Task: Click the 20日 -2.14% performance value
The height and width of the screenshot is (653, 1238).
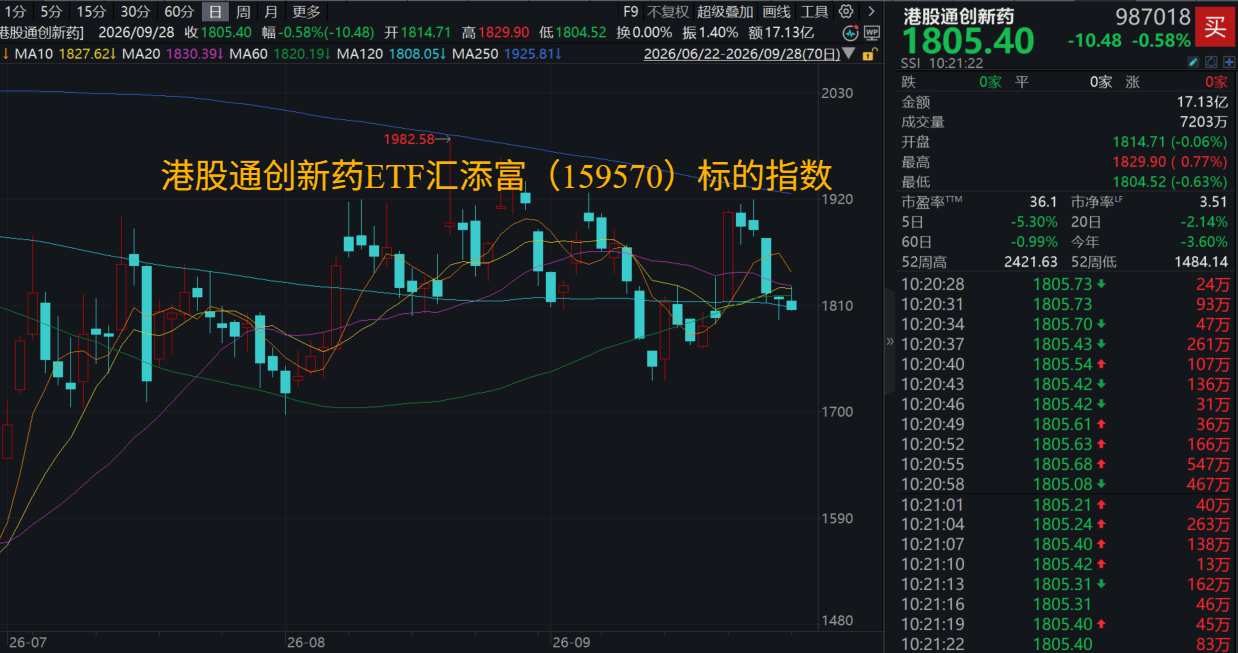Action: click(1203, 222)
